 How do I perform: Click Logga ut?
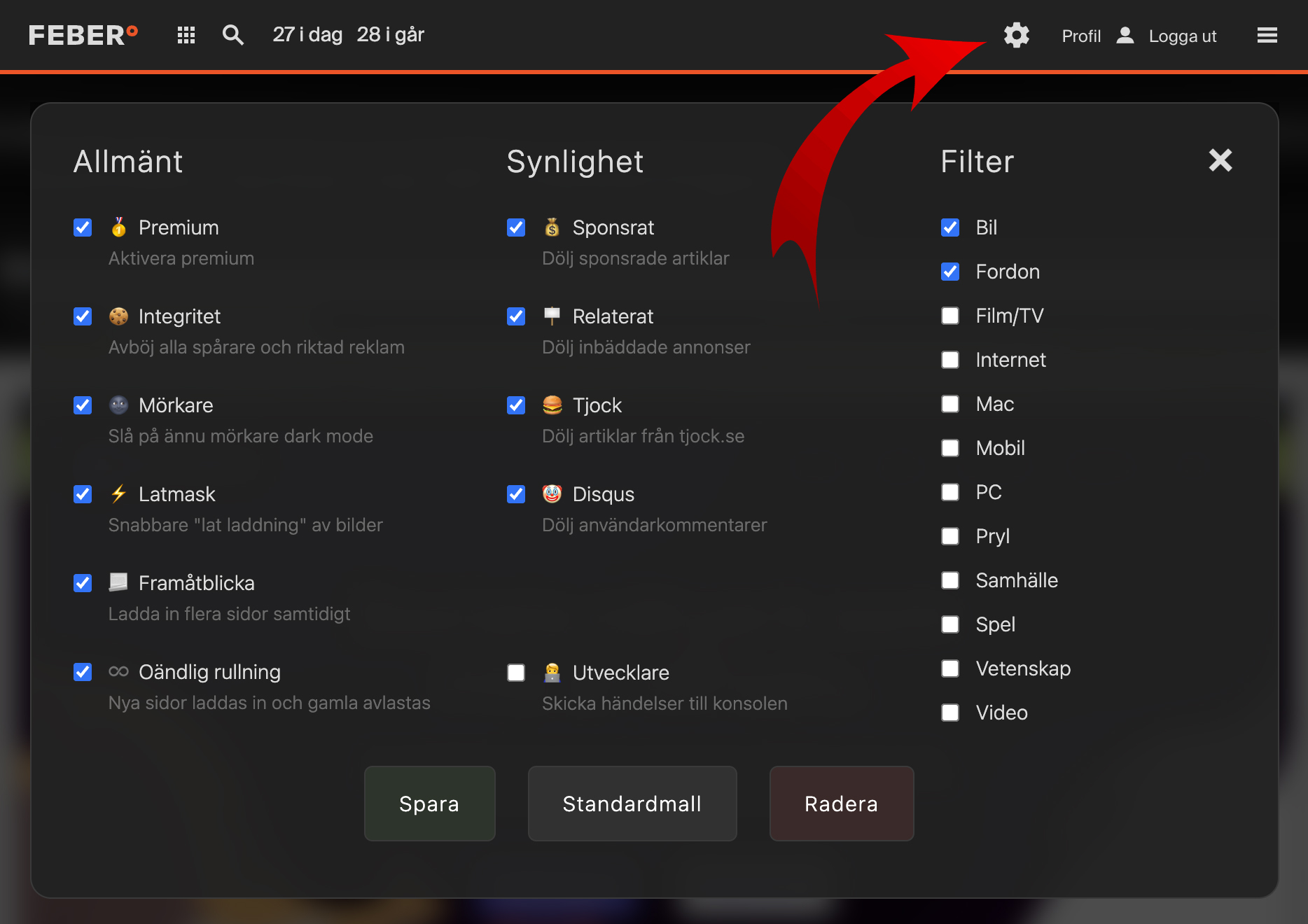1183,36
